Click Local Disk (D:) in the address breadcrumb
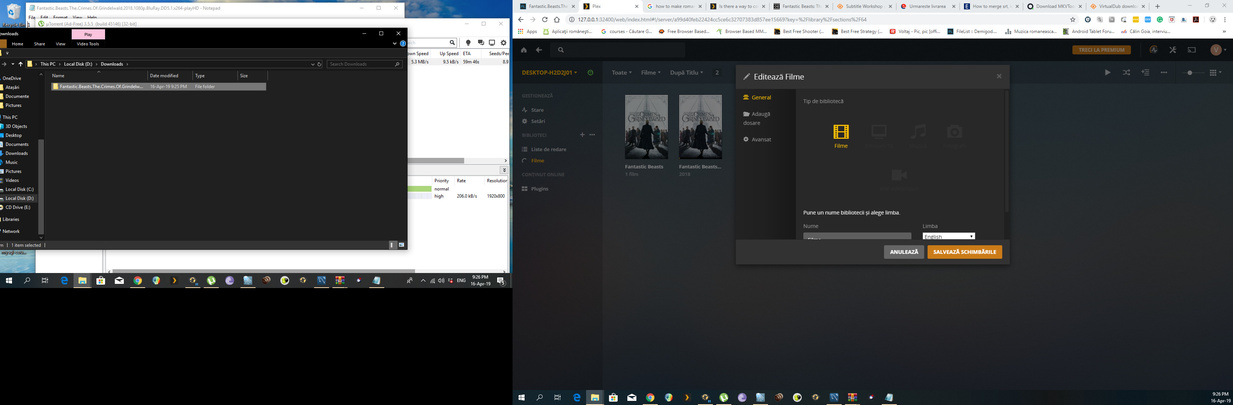This screenshot has height=405, width=1233. [x=78, y=64]
